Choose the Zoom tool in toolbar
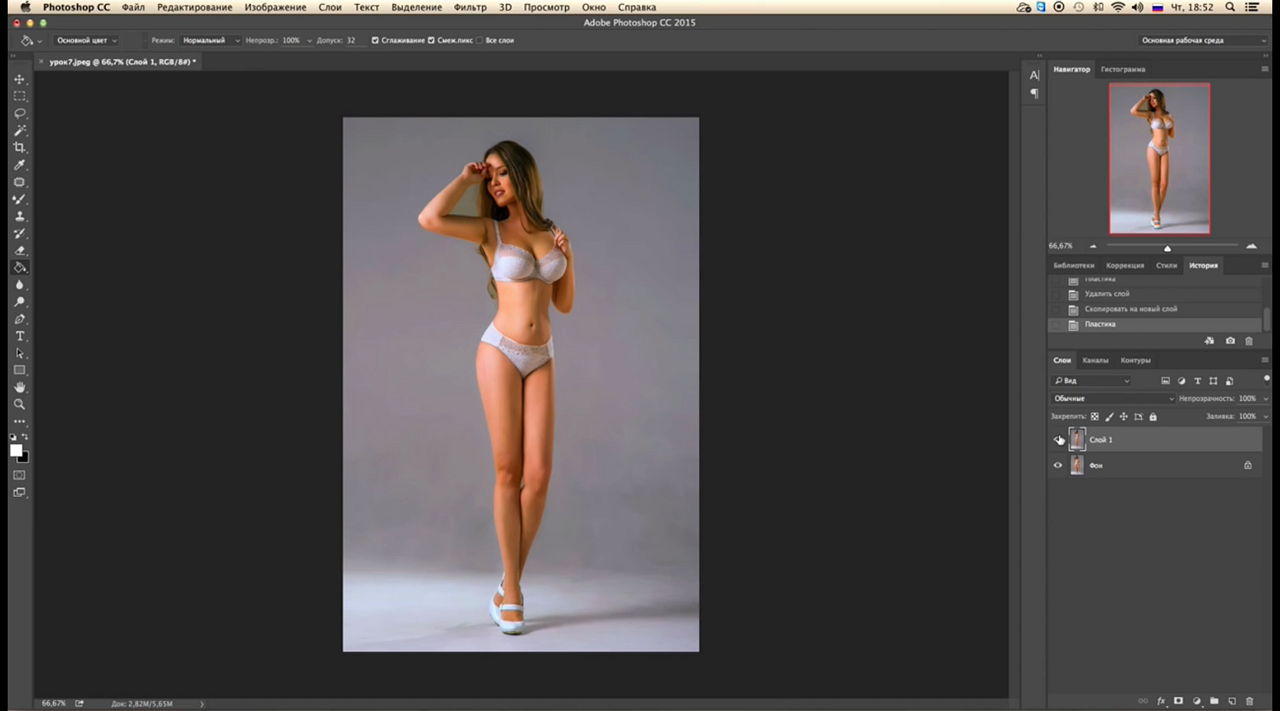The image size is (1280, 711). pyautogui.click(x=19, y=404)
